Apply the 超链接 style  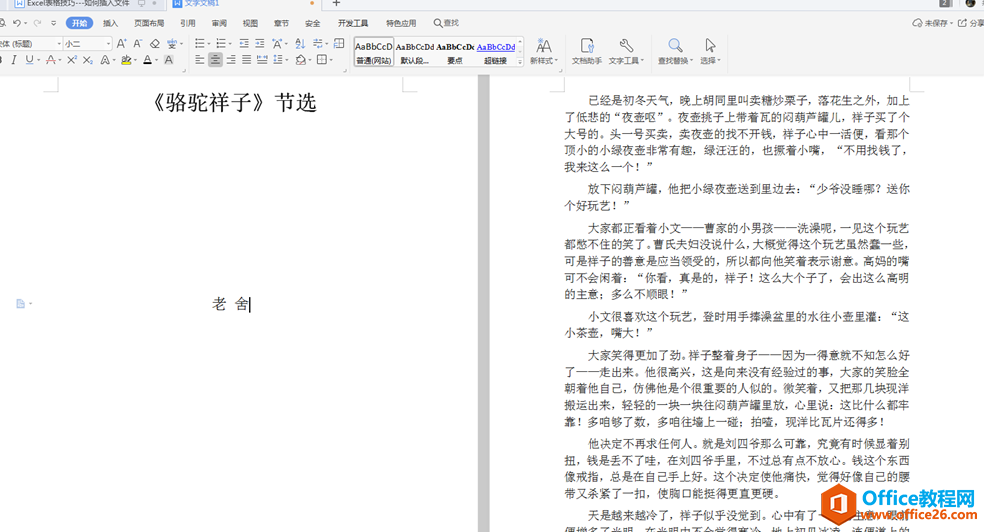pyautogui.click(x=496, y=52)
